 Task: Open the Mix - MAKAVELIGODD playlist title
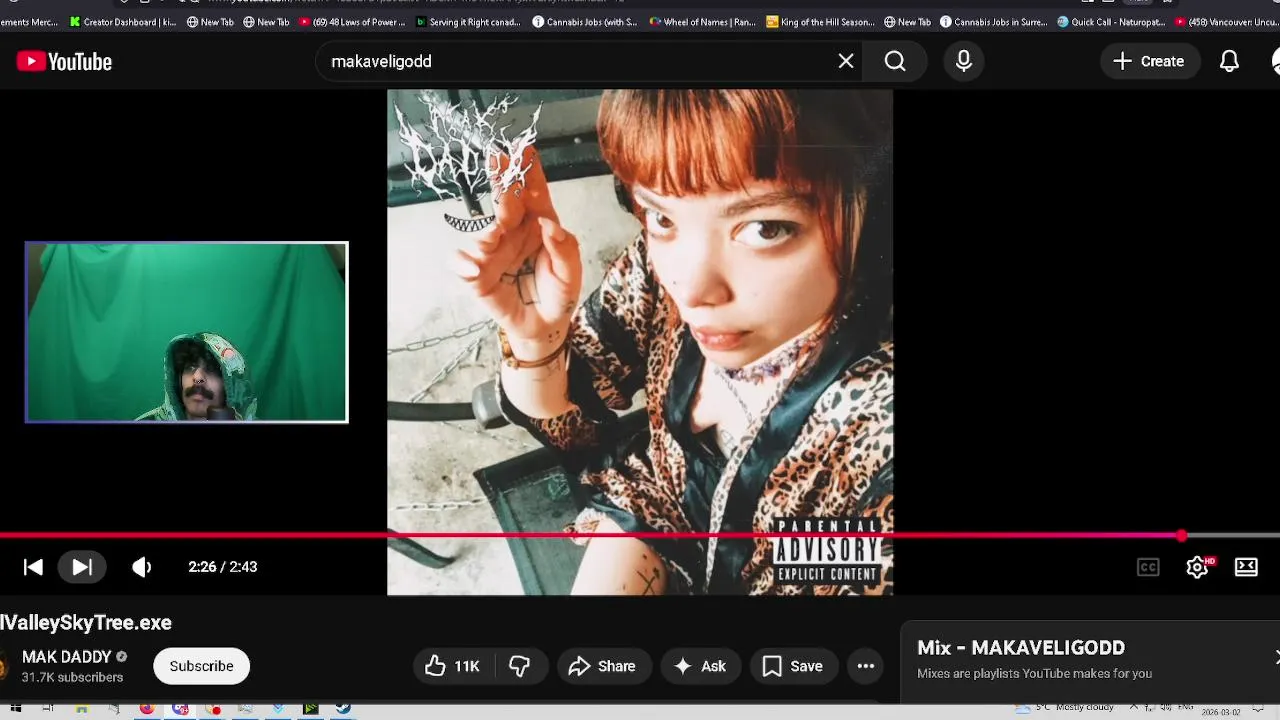point(1021,648)
